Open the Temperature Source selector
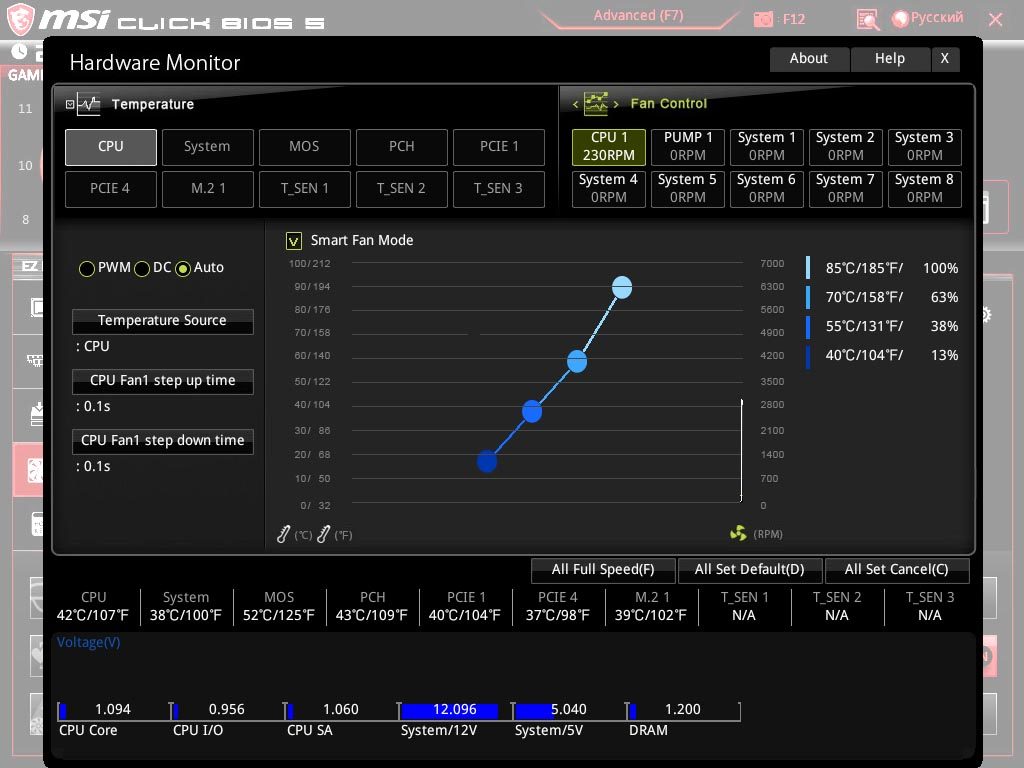The image size is (1024, 768). click(x=163, y=321)
